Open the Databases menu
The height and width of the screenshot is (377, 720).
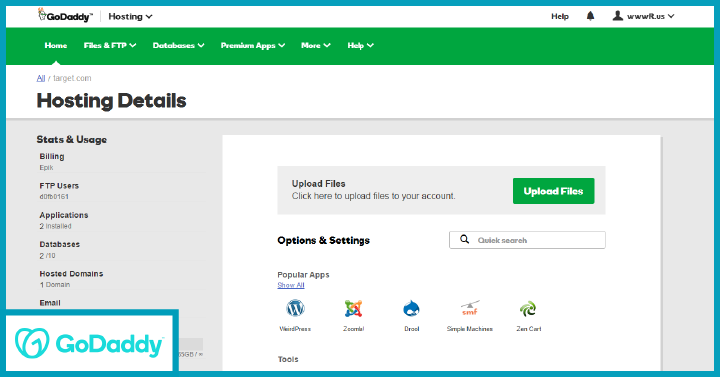click(179, 45)
